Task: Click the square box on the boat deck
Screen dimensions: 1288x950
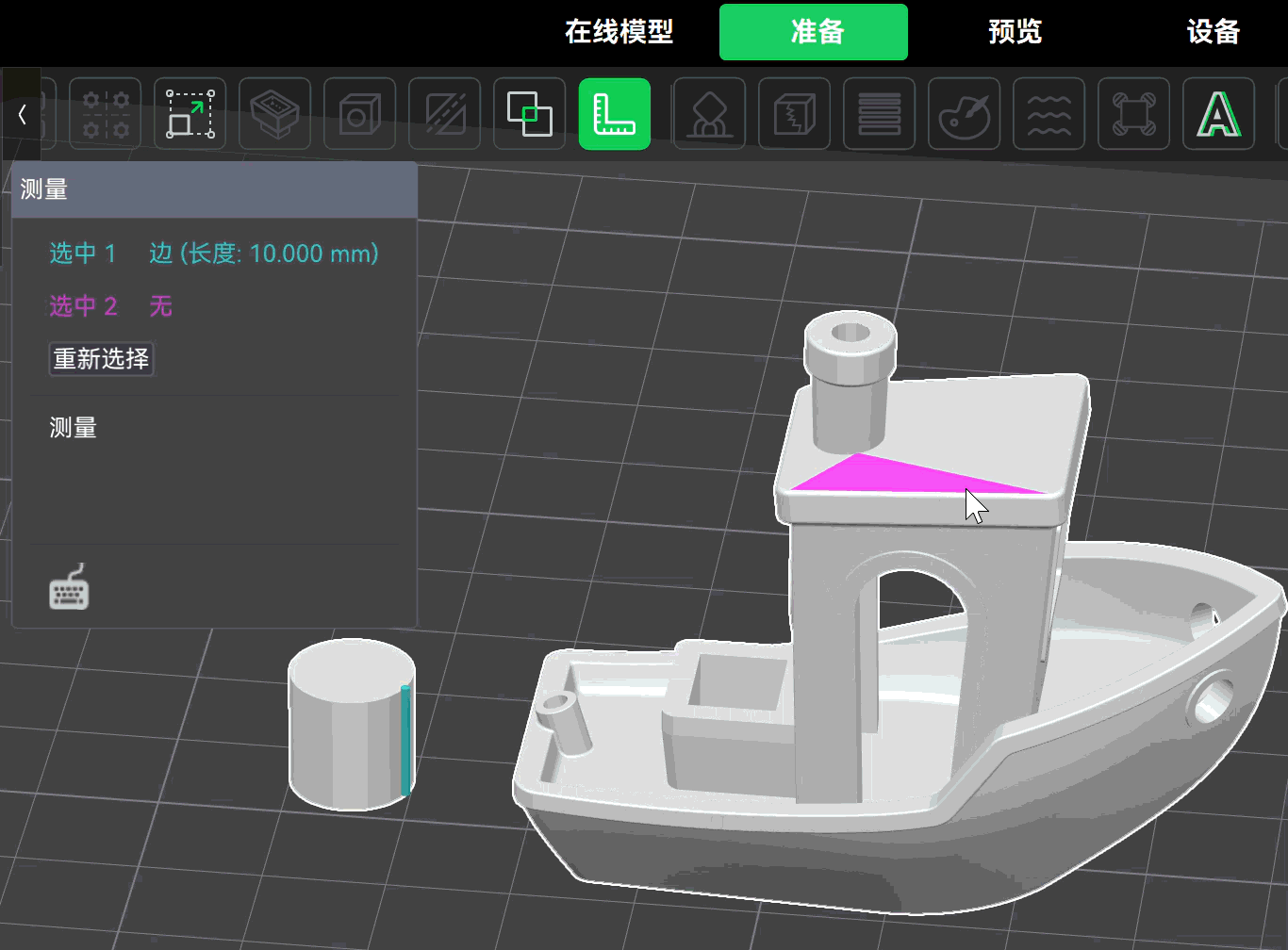Action: [x=731, y=721]
